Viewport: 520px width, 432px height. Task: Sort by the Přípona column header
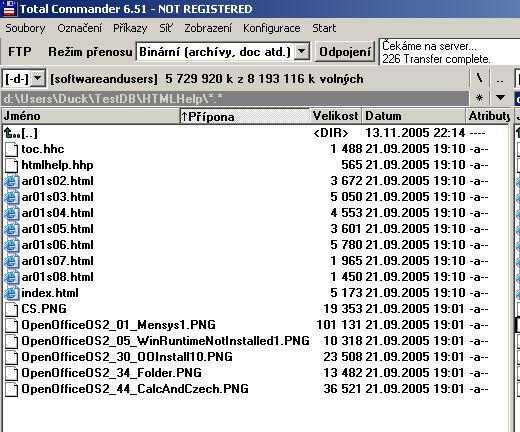coord(245,116)
